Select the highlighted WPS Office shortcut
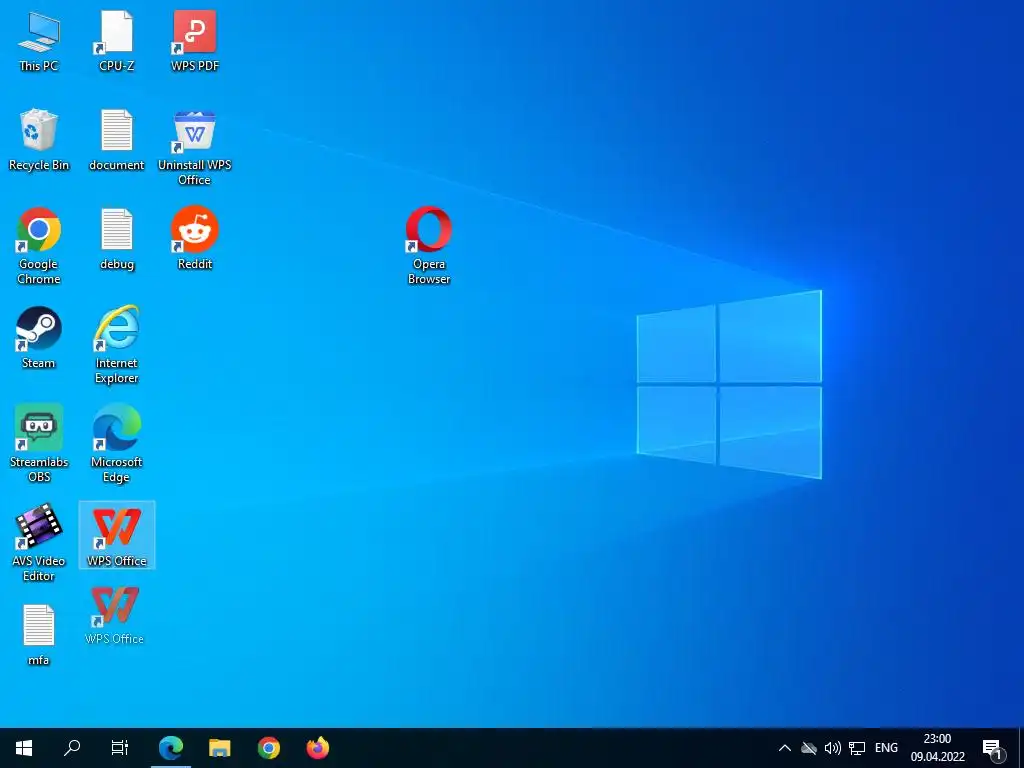The height and width of the screenshot is (768, 1024). [117, 535]
